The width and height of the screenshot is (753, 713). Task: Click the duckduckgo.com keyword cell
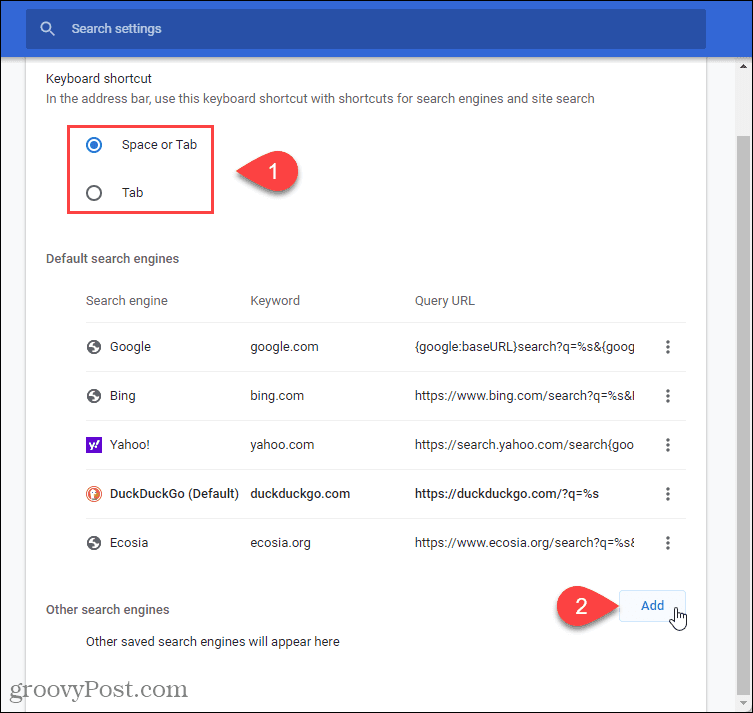[300, 494]
